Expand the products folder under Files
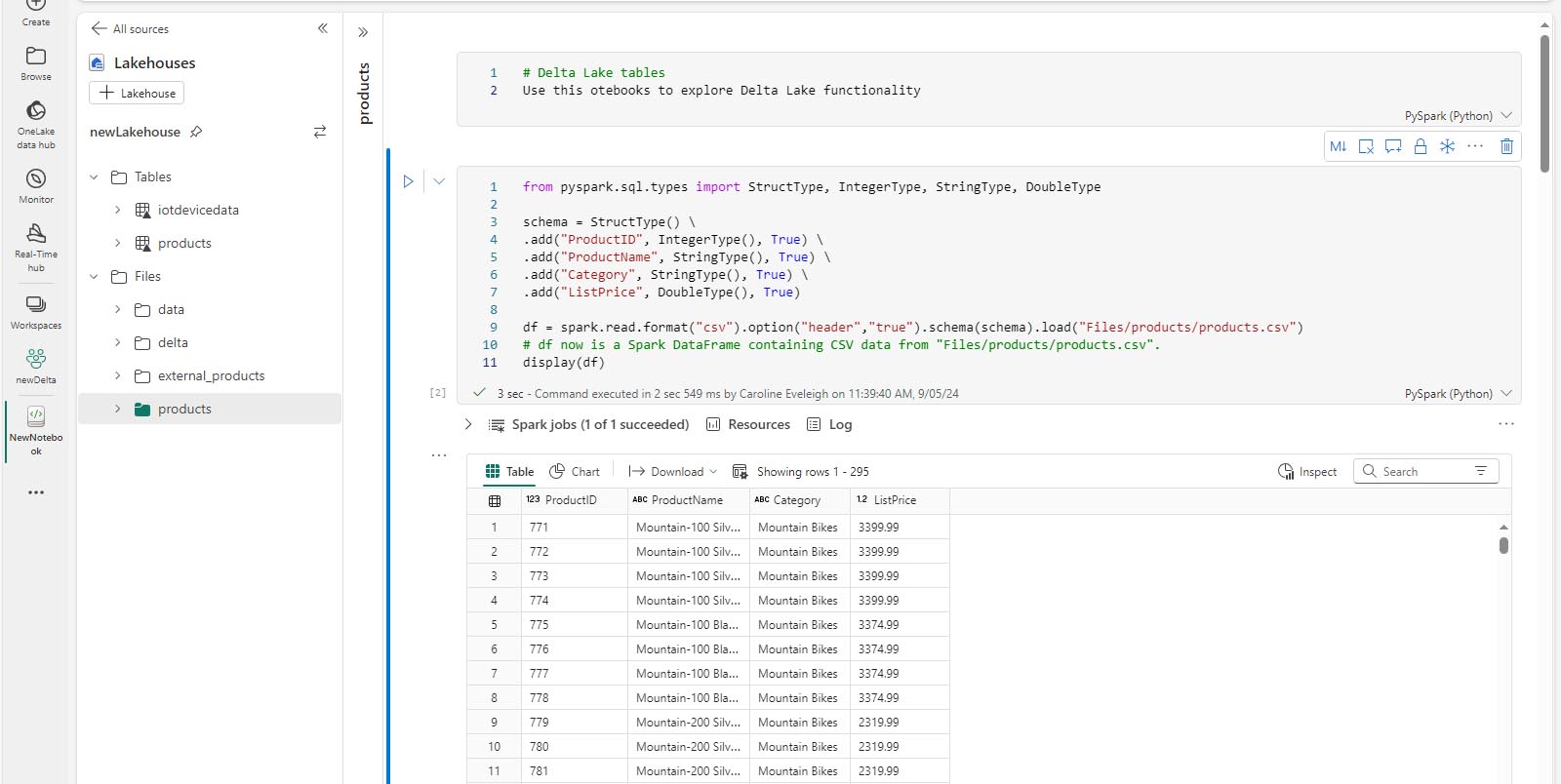The width and height of the screenshot is (1561, 784). click(x=117, y=409)
